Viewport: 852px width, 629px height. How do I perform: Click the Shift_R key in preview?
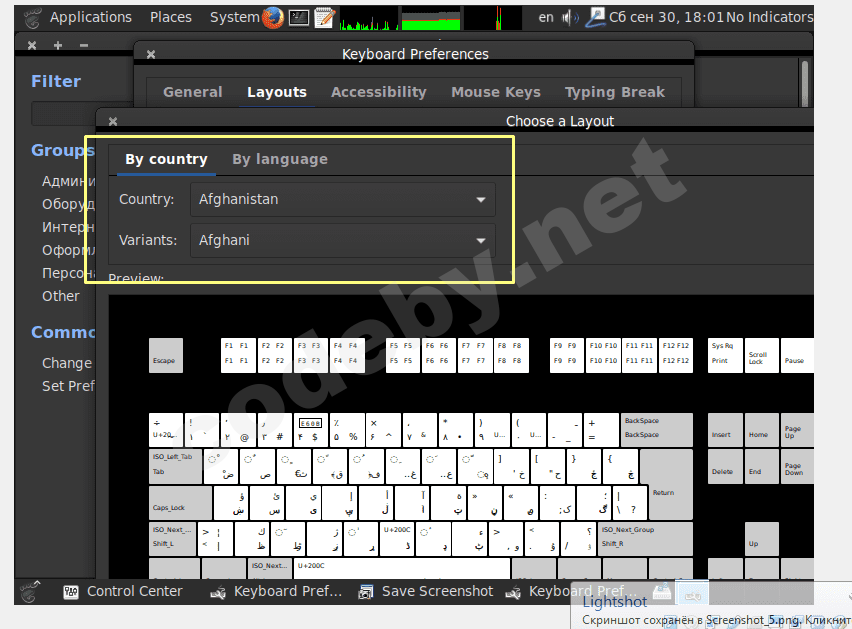[645, 539]
